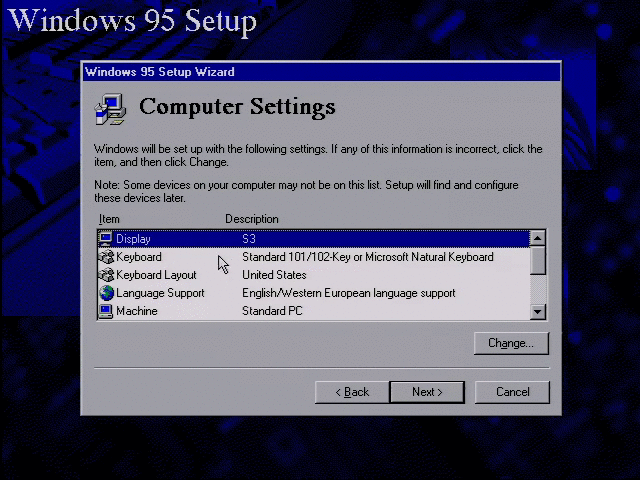Cancel the Windows 95 setup

[512, 392]
